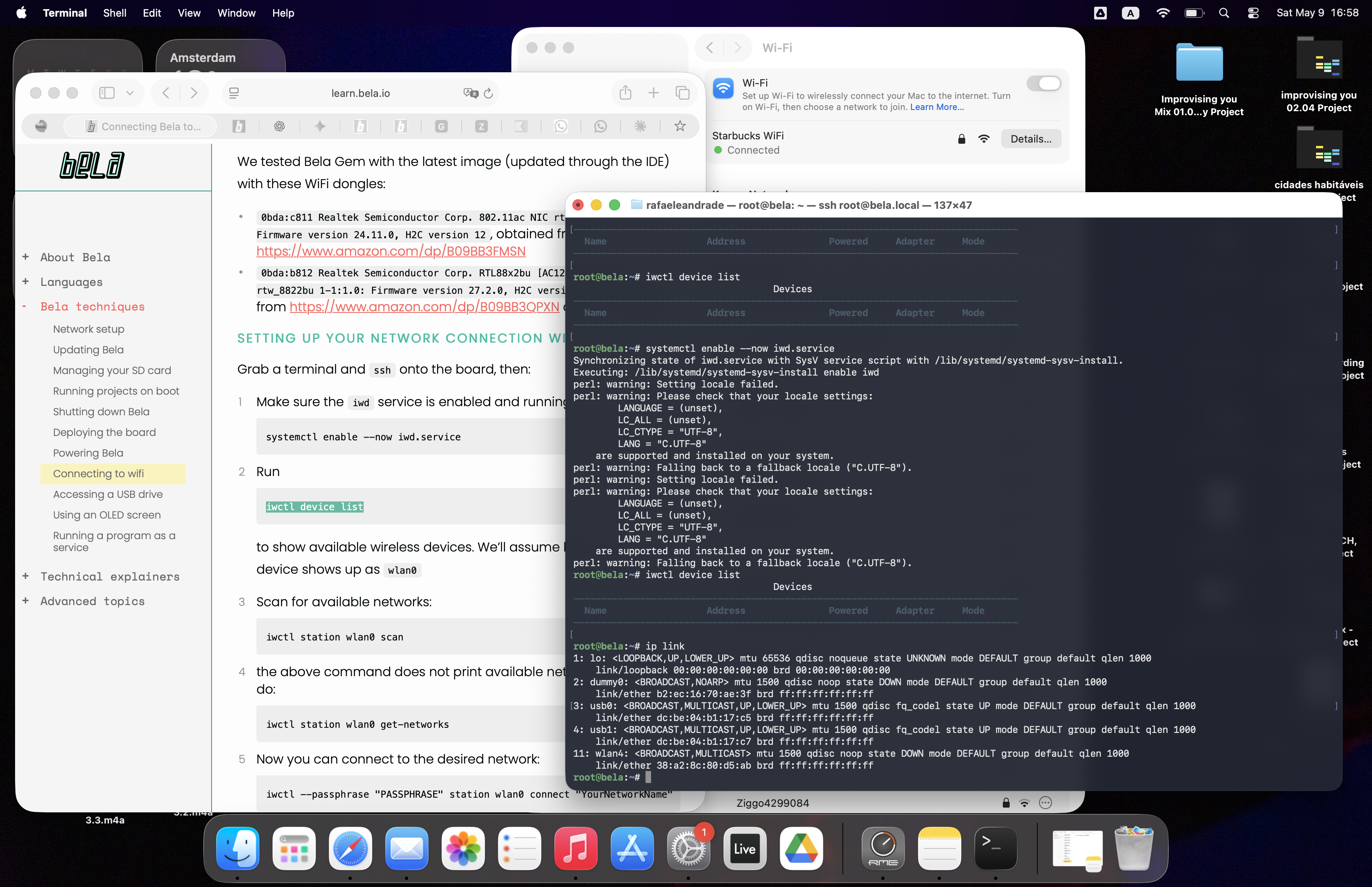Open the Edit menu
The height and width of the screenshot is (887, 1372).
pos(151,13)
